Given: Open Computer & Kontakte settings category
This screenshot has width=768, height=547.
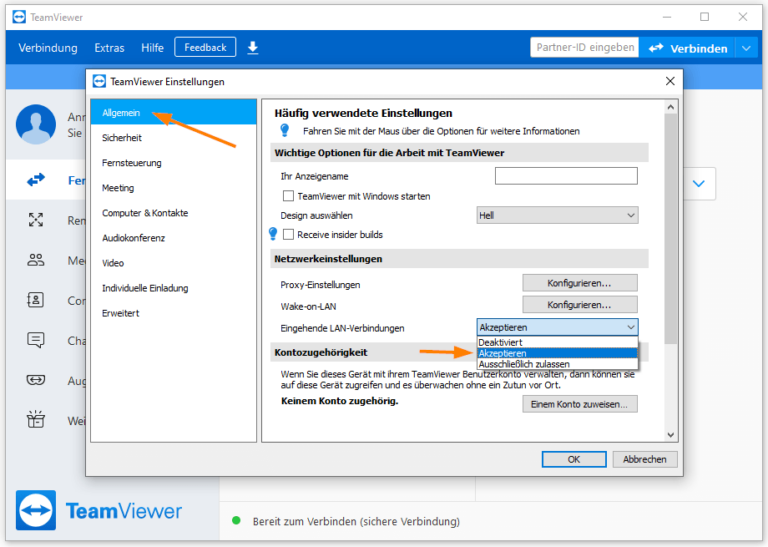Looking at the screenshot, I should [173, 213].
